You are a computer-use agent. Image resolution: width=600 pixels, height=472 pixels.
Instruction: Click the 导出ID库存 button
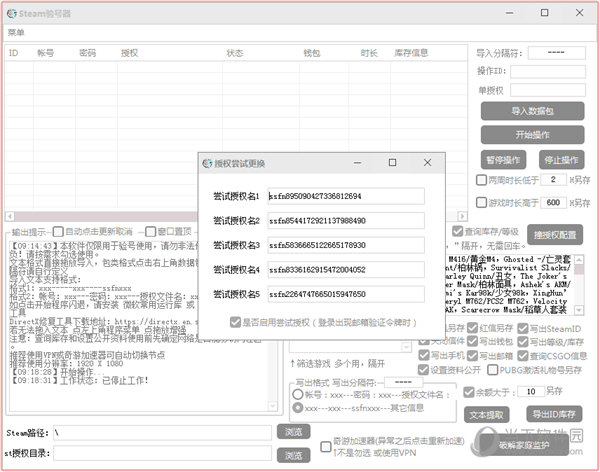tap(554, 414)
